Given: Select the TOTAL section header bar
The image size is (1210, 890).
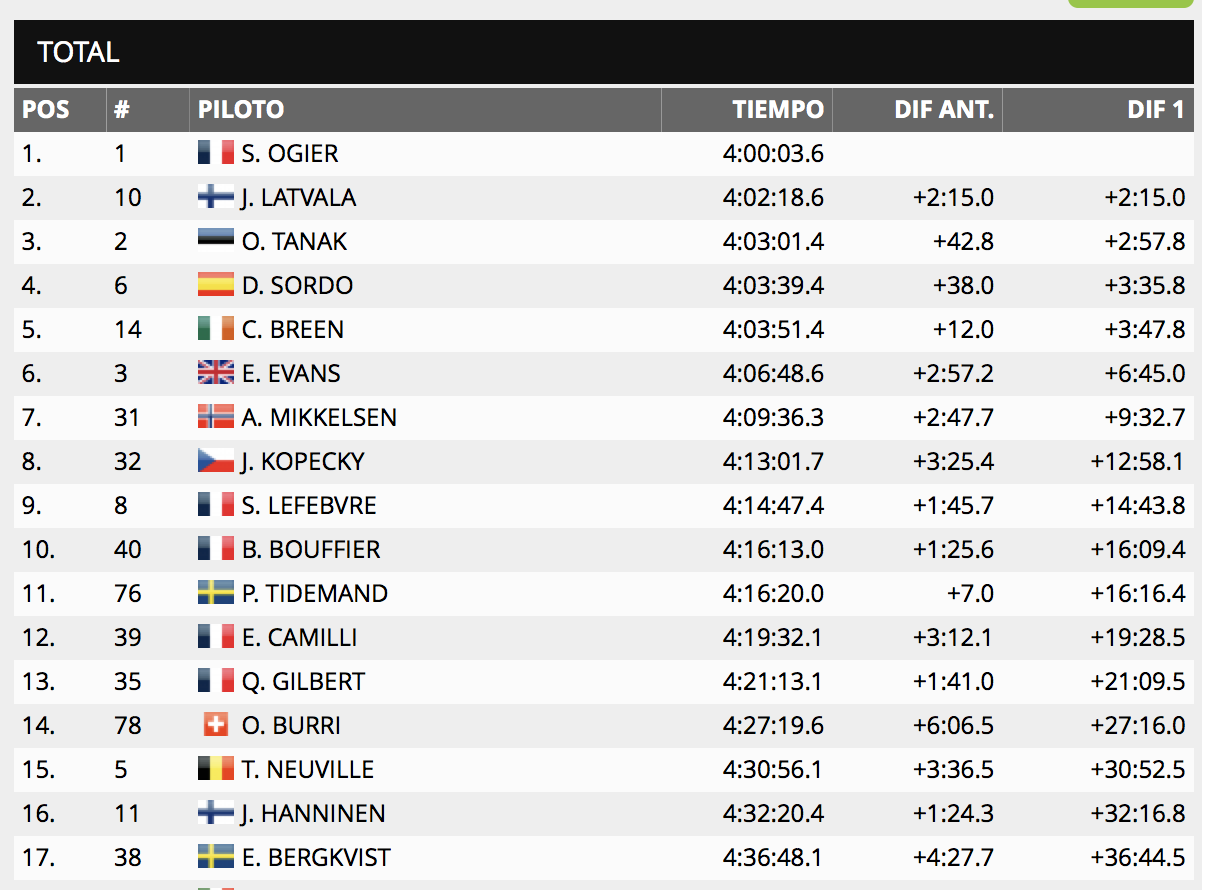Looking at the screenshot, I should (x=603, y=52).
